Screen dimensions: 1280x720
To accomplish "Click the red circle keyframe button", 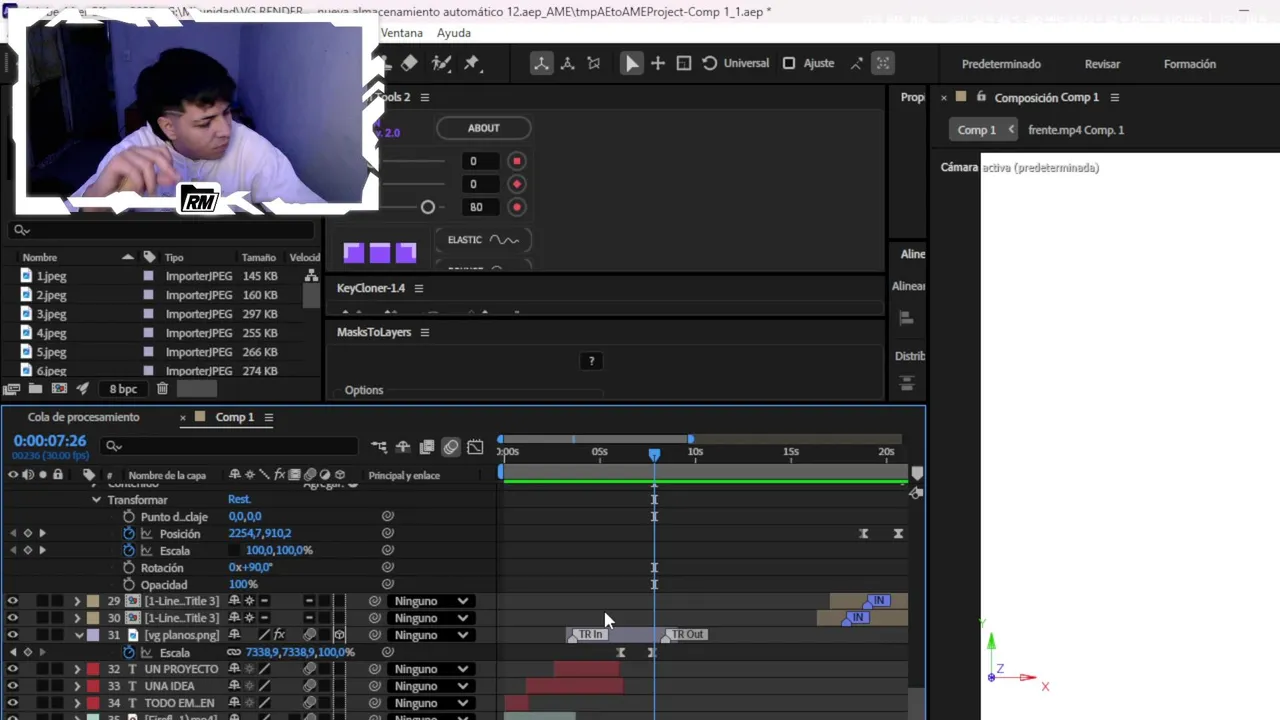I will [x=517, y=207].
